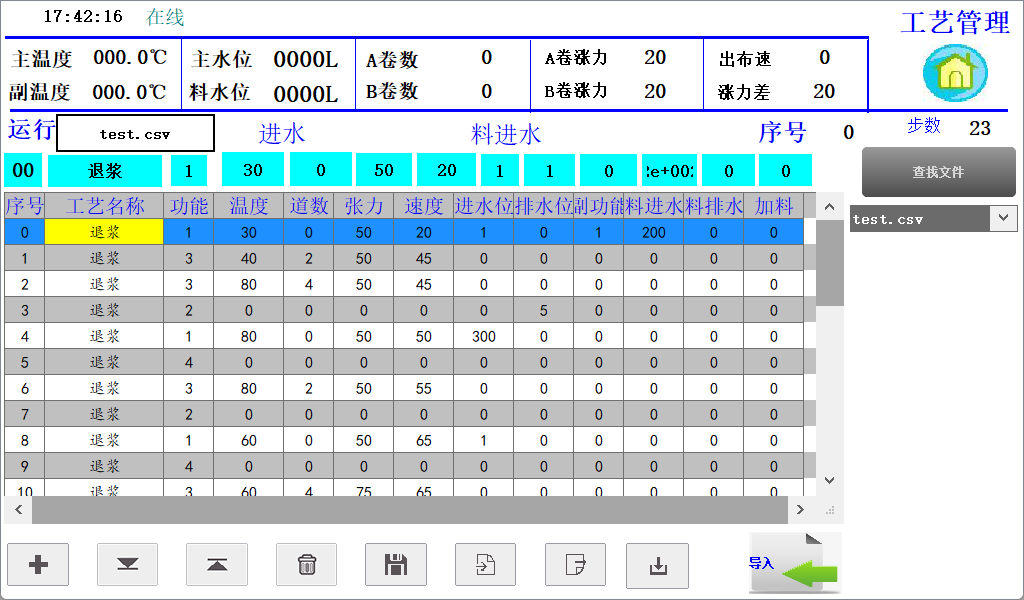Select the 温度 column header

(x=248, y=207)
